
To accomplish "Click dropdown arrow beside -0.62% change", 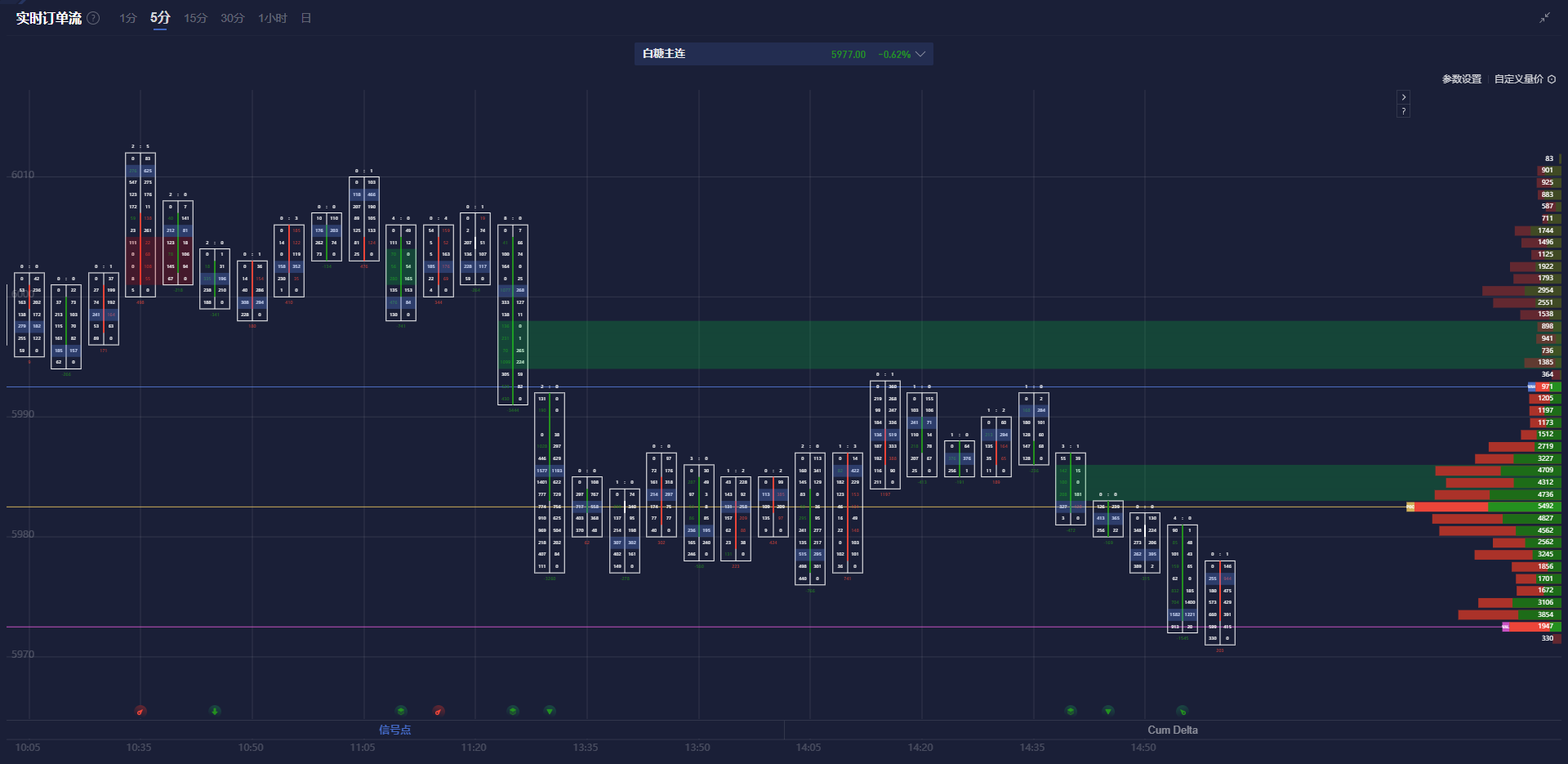I will coord(920,54).
